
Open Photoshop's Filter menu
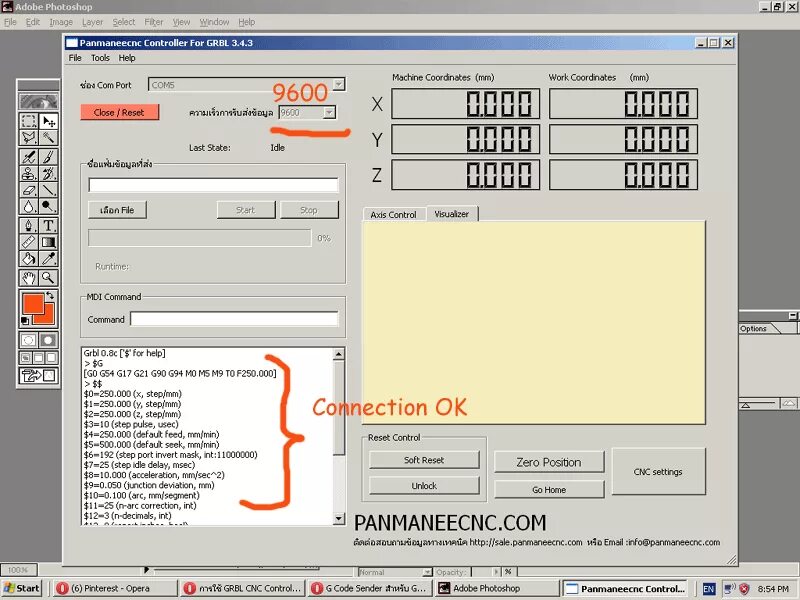[x=154, y=22]
